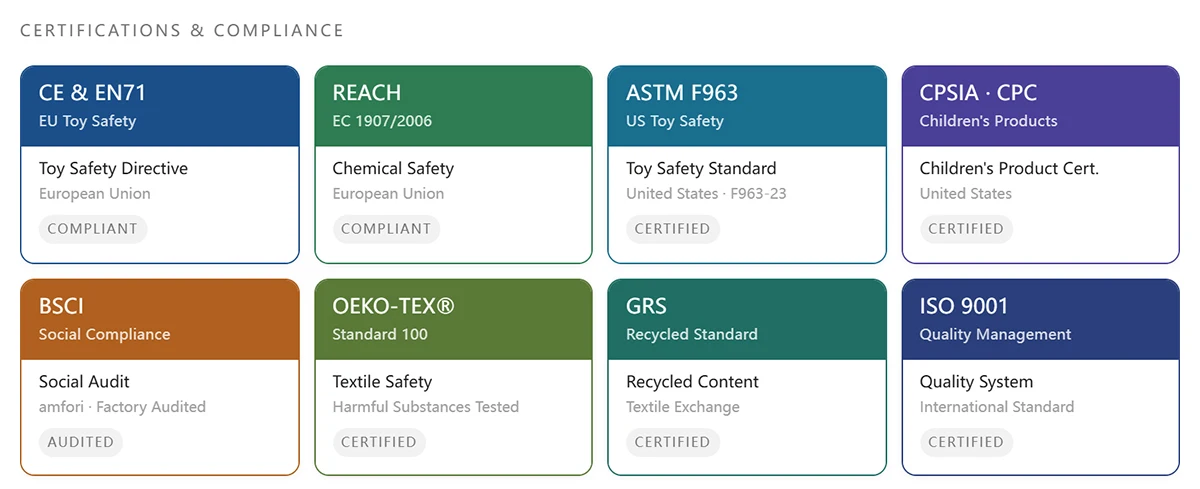
Task: Click the Quality System text
Action: pyautogui.click(x=976, y=381)
